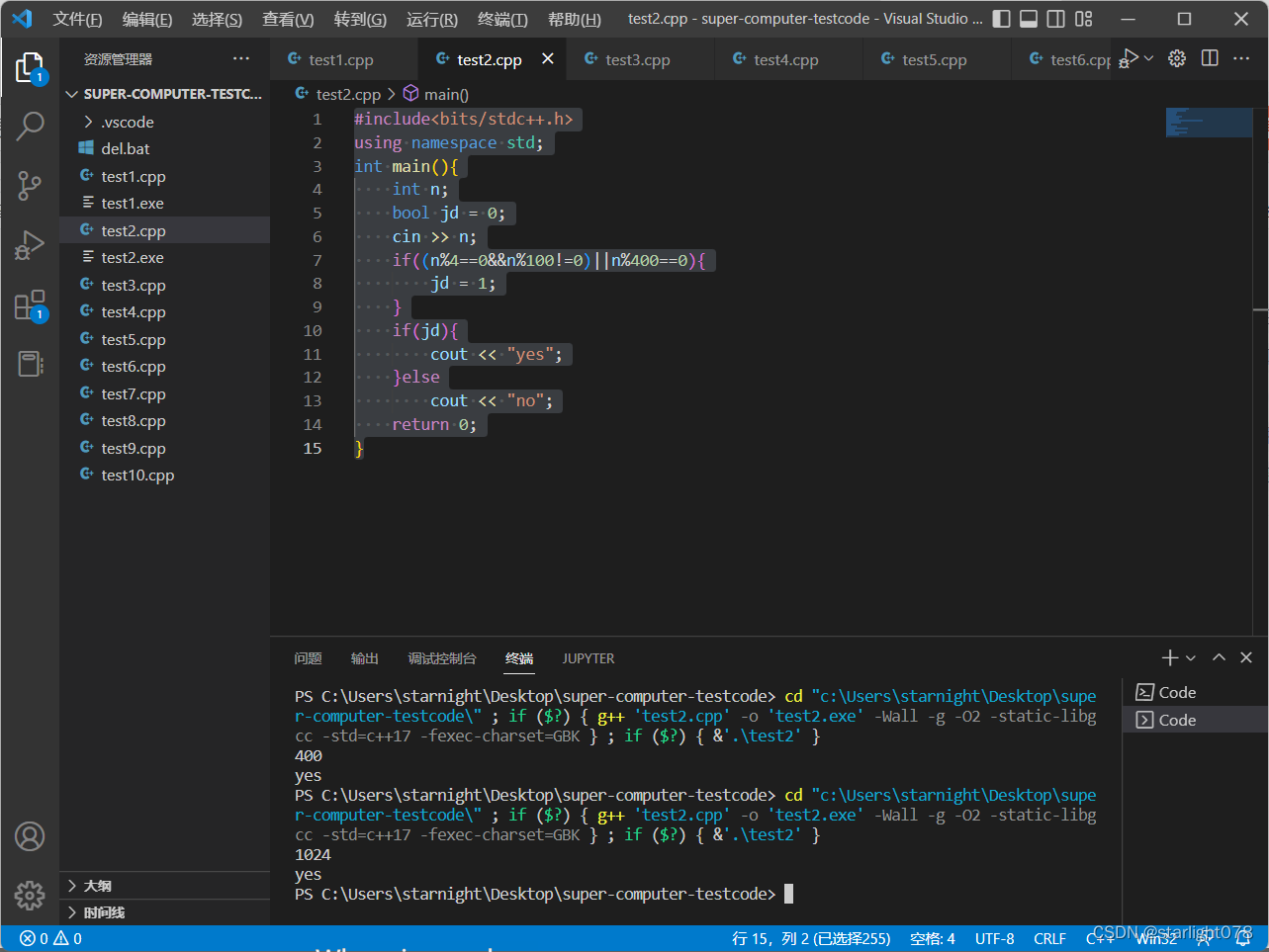Viewport: 1269px width, 952px height.
Task: Open the 文件(F) menu
Action: pyautogui.click(x=77, y=19)
